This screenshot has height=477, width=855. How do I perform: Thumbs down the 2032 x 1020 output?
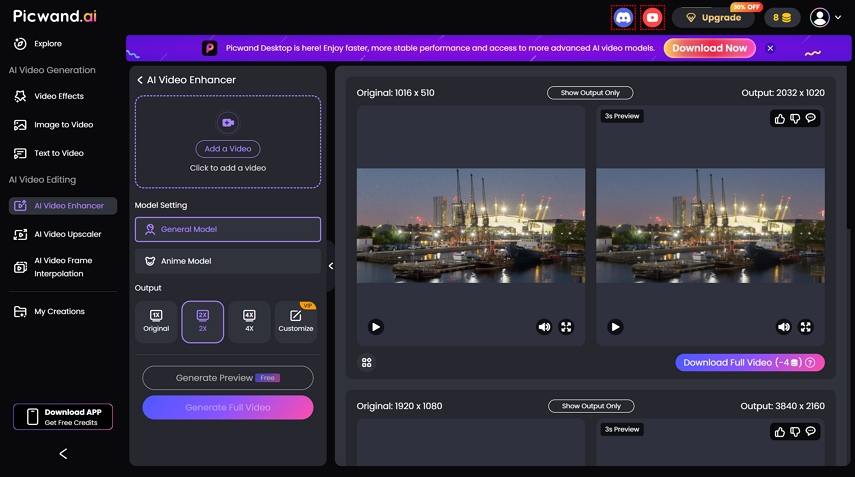795,118
